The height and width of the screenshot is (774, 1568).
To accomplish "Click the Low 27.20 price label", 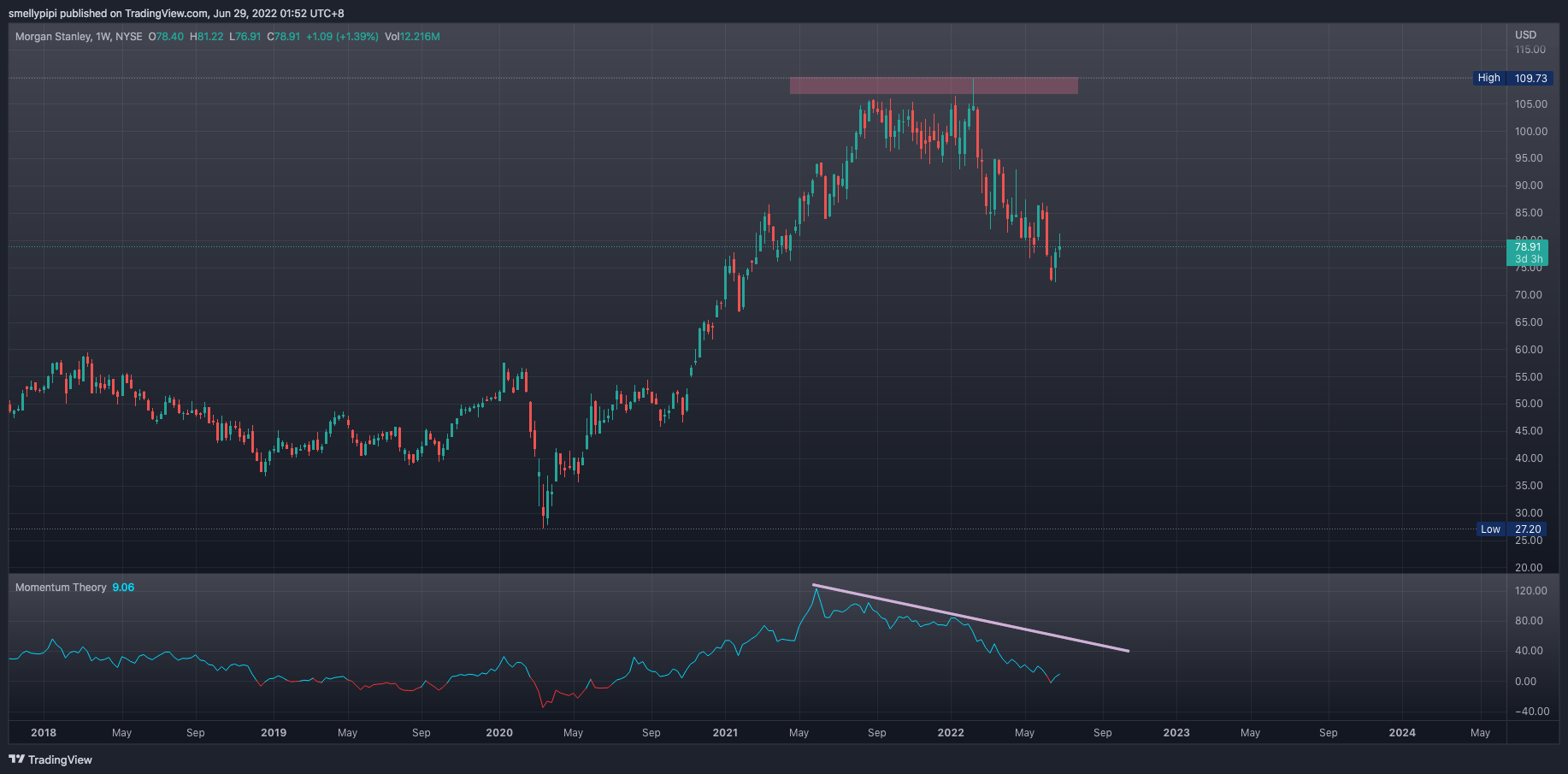I will coord(1512,529).
